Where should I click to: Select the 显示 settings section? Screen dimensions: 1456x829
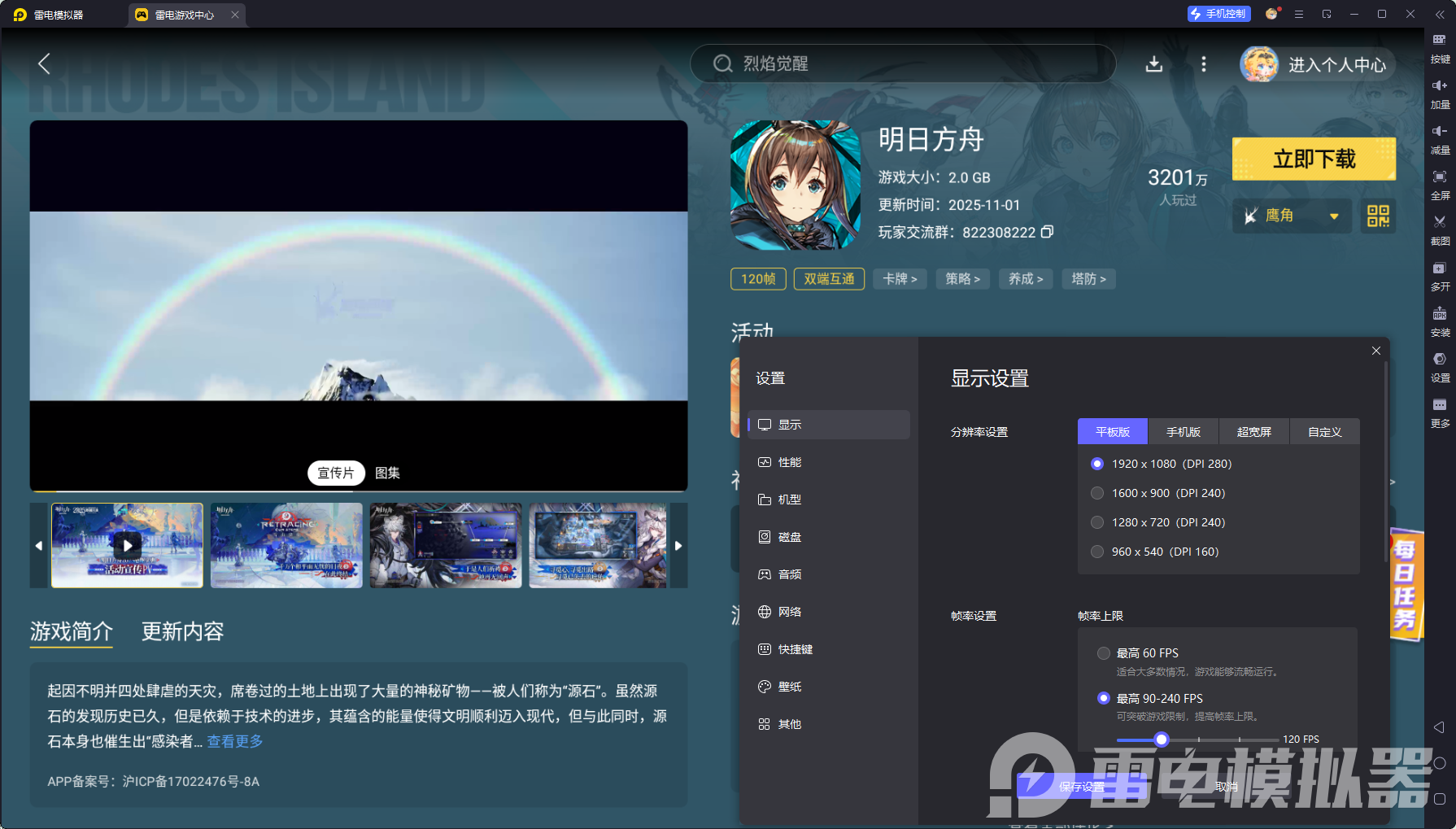tap(829, 425)
